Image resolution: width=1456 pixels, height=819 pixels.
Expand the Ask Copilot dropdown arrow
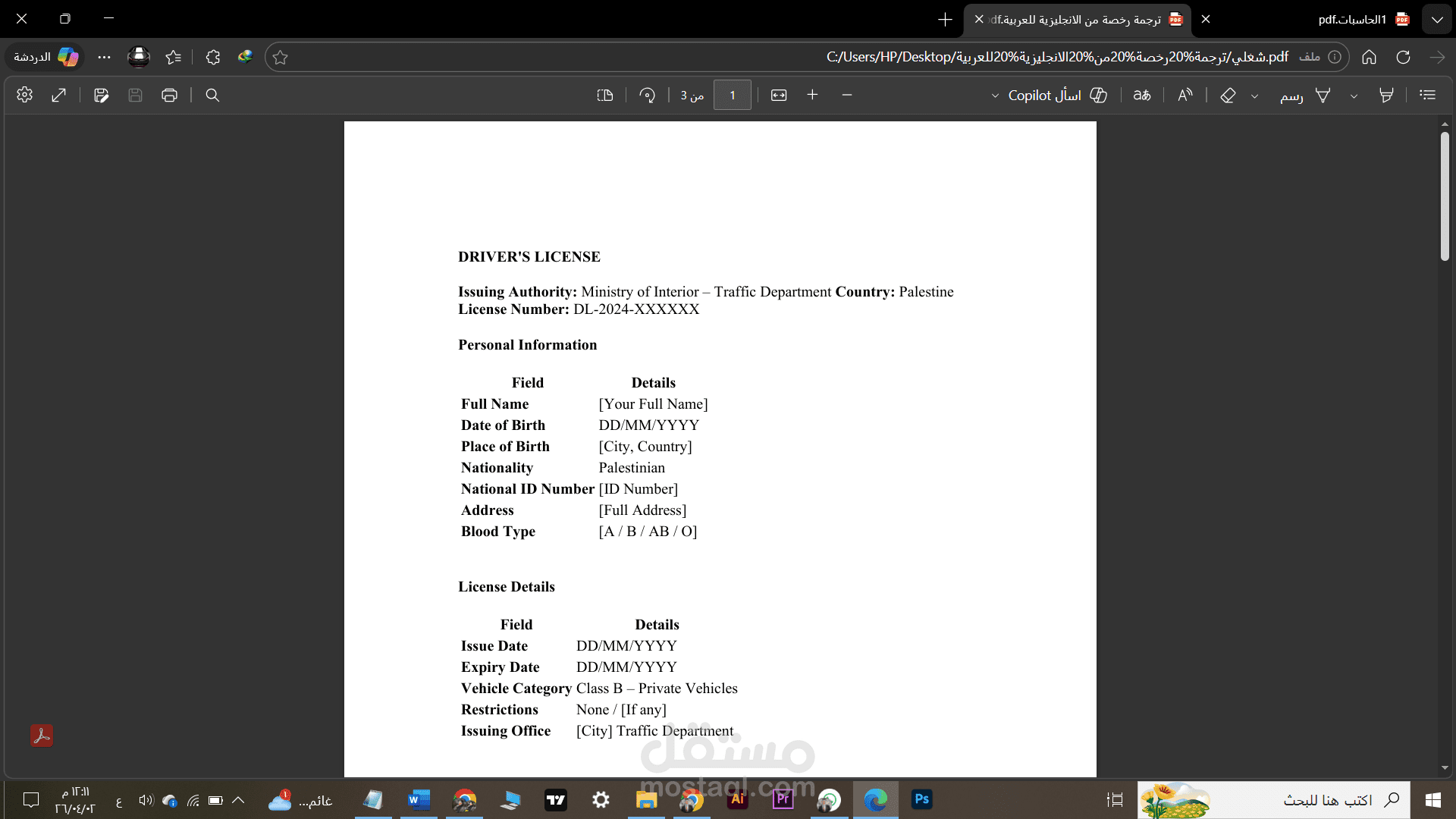coord(995,96)
